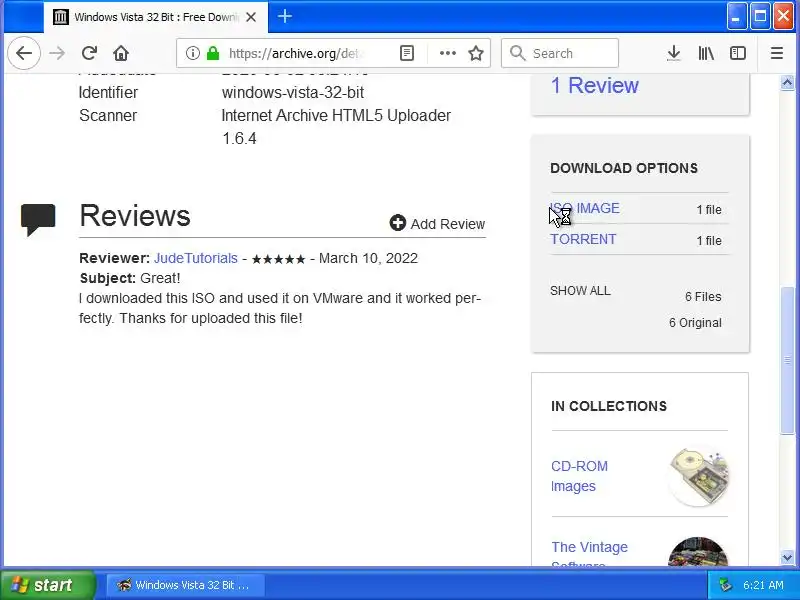Click the review date March 10, 2022

pyautogui.click(x=368, y=258)
